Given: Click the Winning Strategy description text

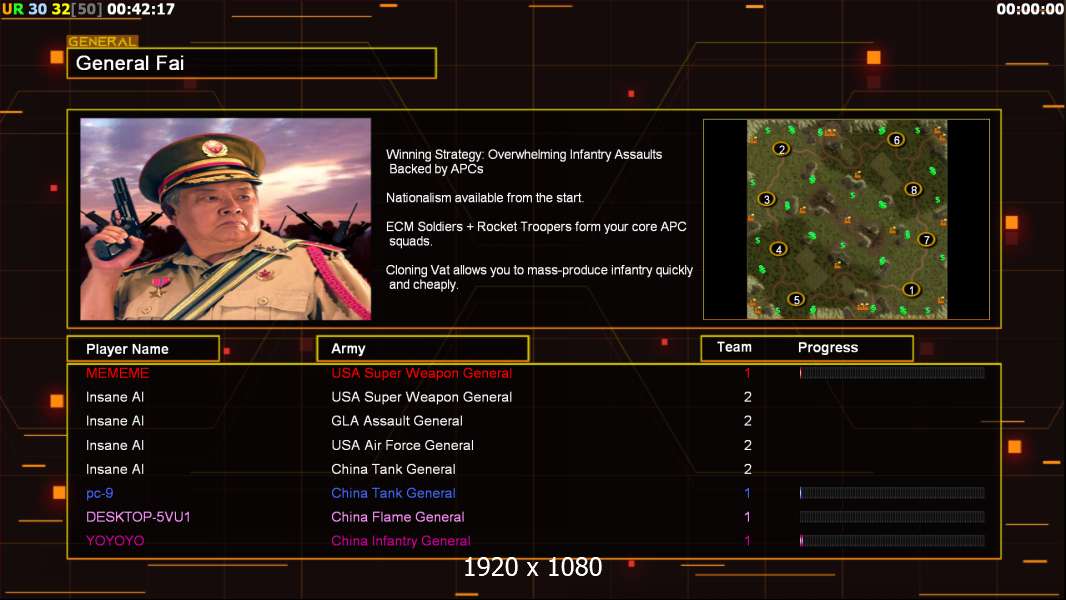Looking at the screenshot, I should click(523, 162).
